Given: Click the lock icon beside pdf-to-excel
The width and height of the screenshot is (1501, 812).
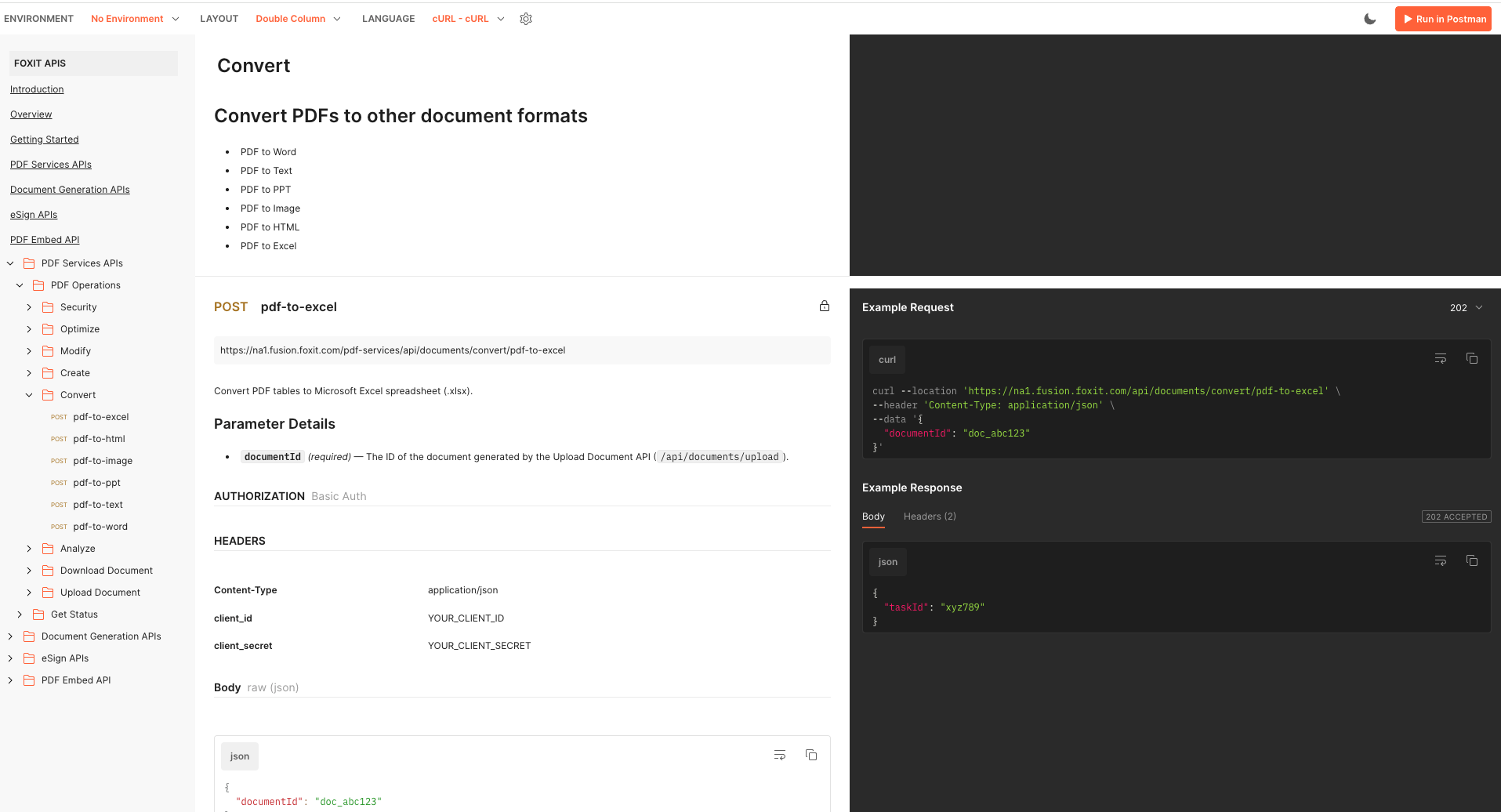Looking at the screenshot, I should click(x=825, y=306).
